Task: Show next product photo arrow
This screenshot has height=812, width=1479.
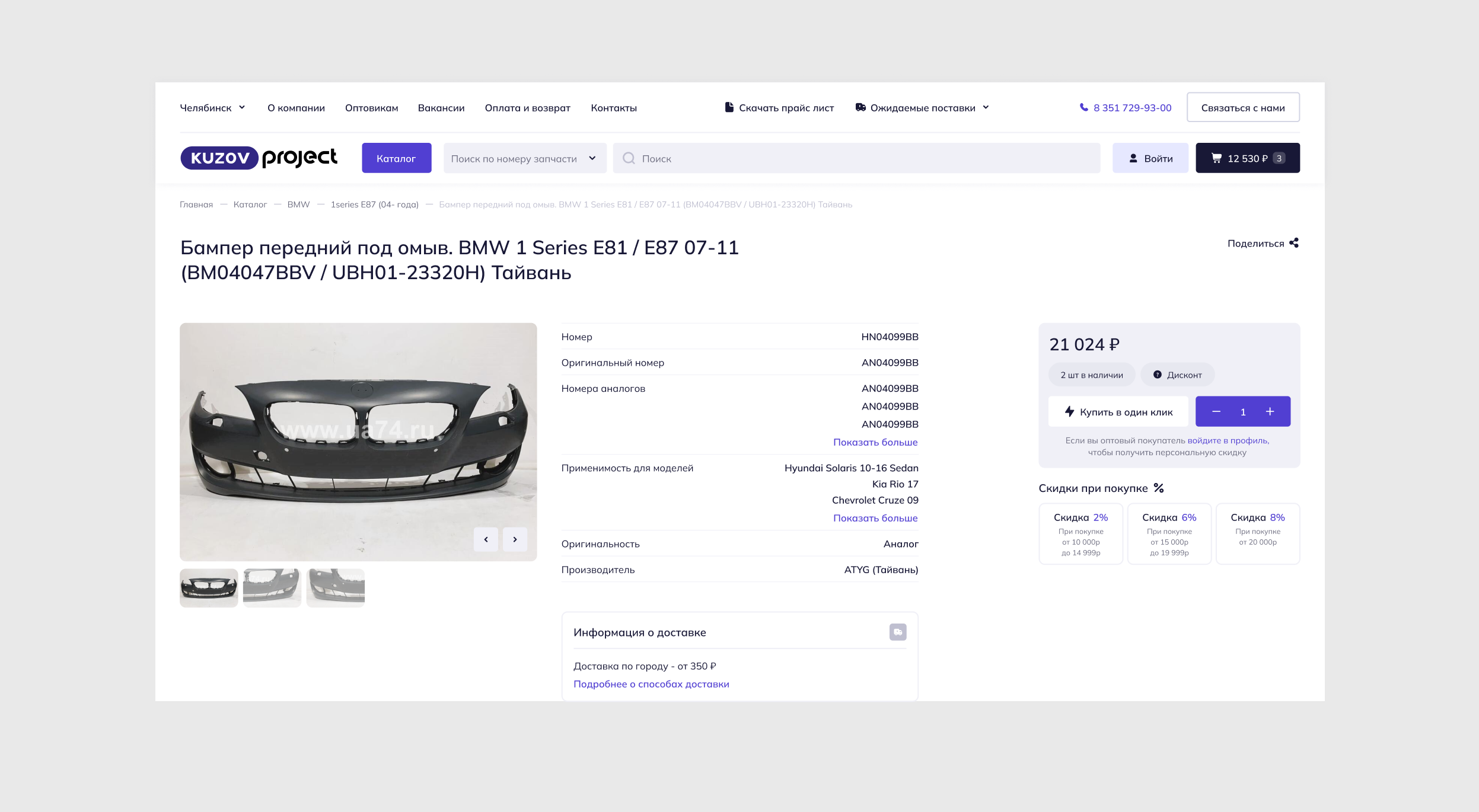Action: point(515,539)
